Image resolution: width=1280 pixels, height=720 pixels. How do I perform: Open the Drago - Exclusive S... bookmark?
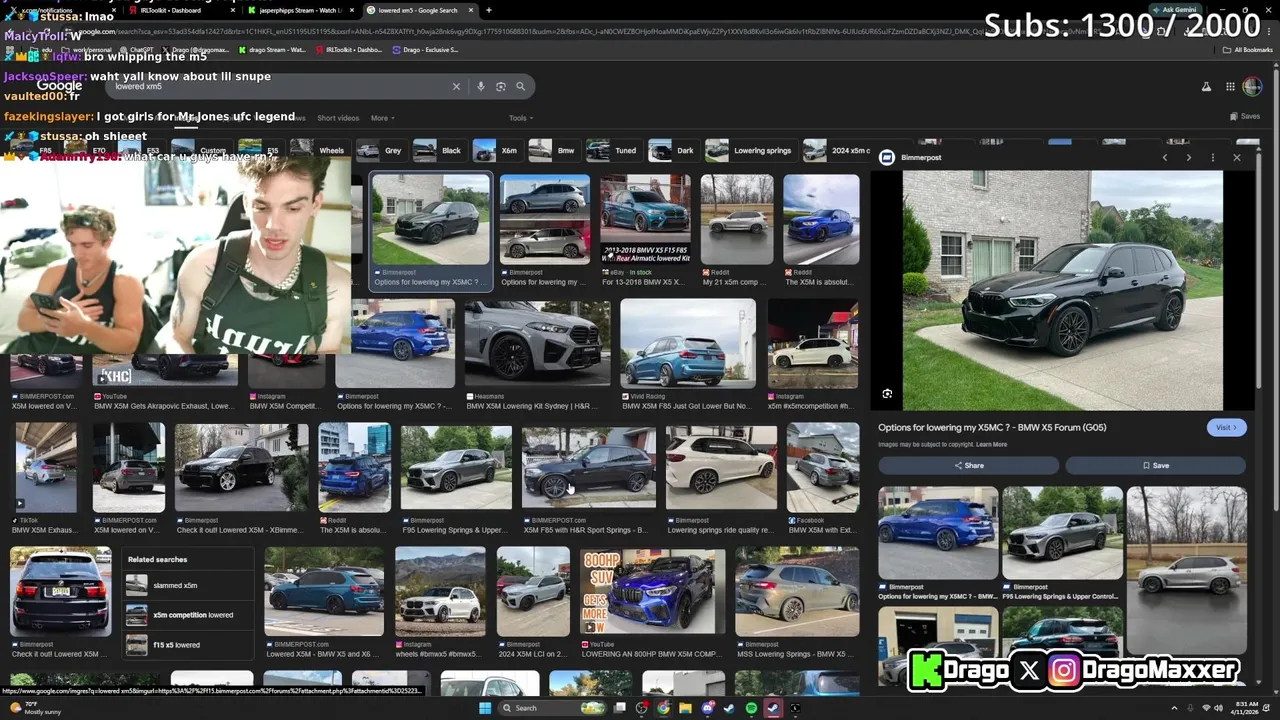click(x=426, y=49)
